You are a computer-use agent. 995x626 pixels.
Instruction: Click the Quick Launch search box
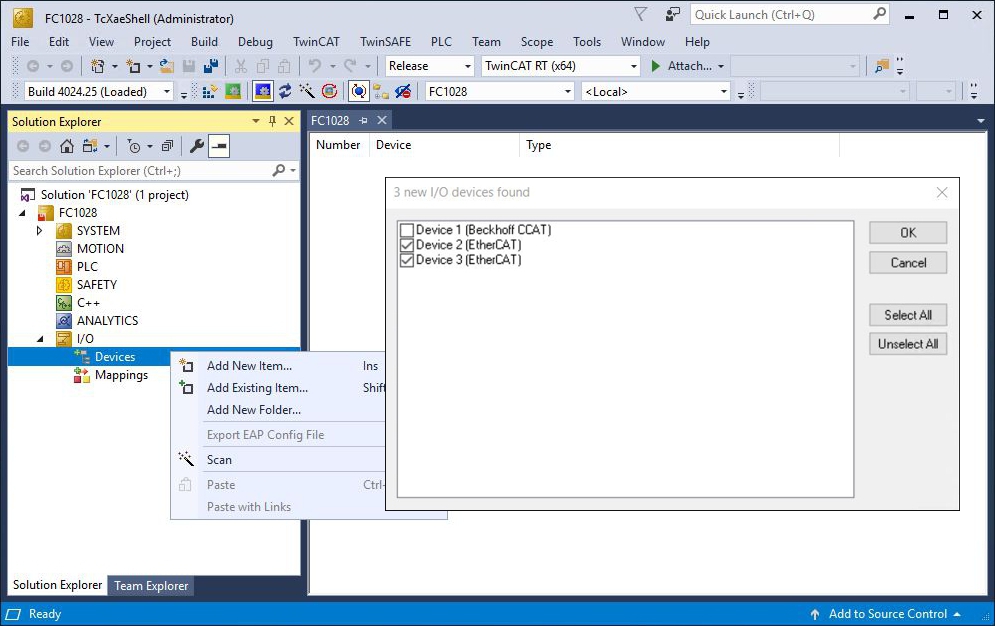(x=789, y=14)
